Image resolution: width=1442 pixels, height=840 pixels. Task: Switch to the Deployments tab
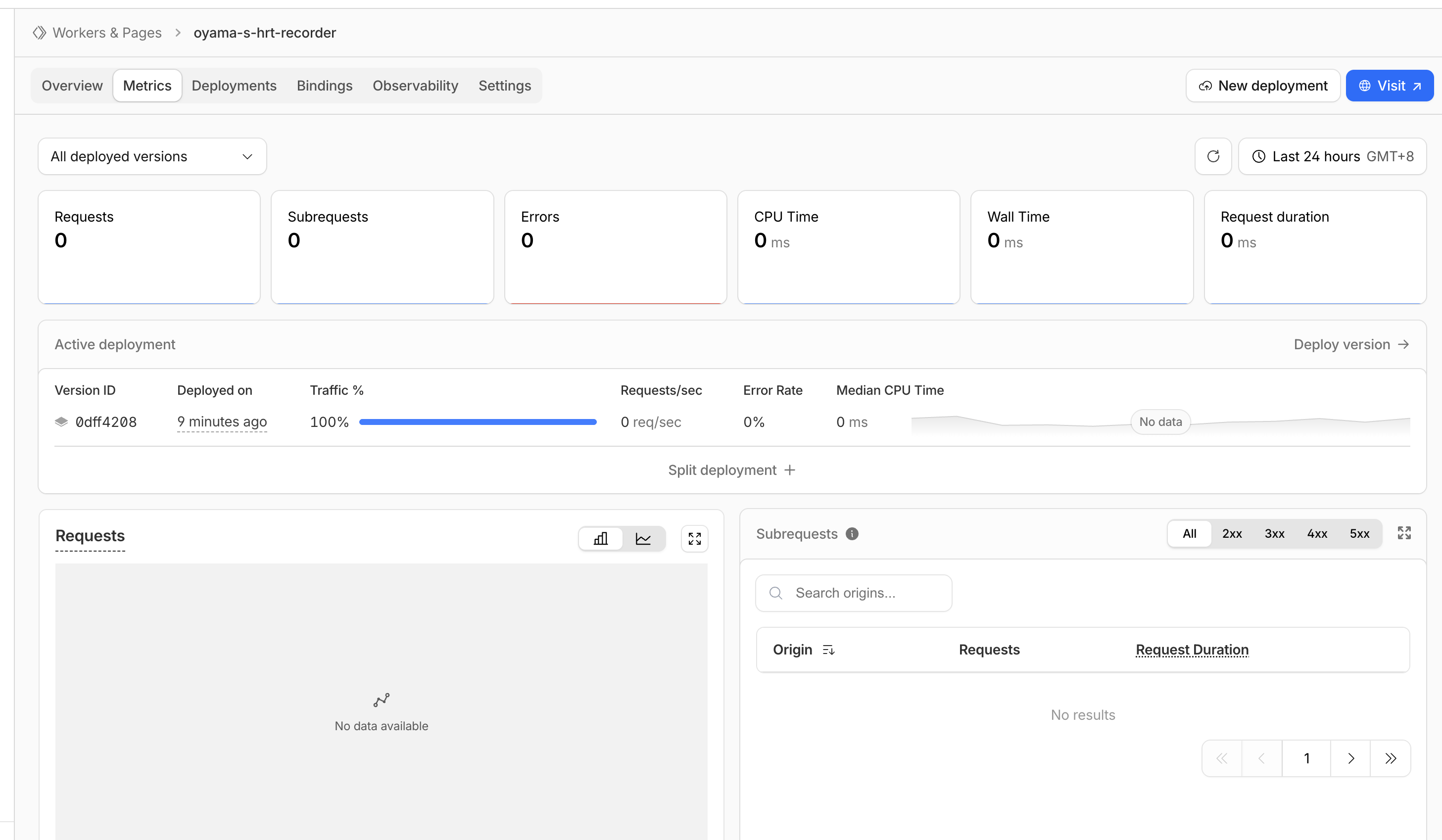pyautogui.click(x=234, y=85)
